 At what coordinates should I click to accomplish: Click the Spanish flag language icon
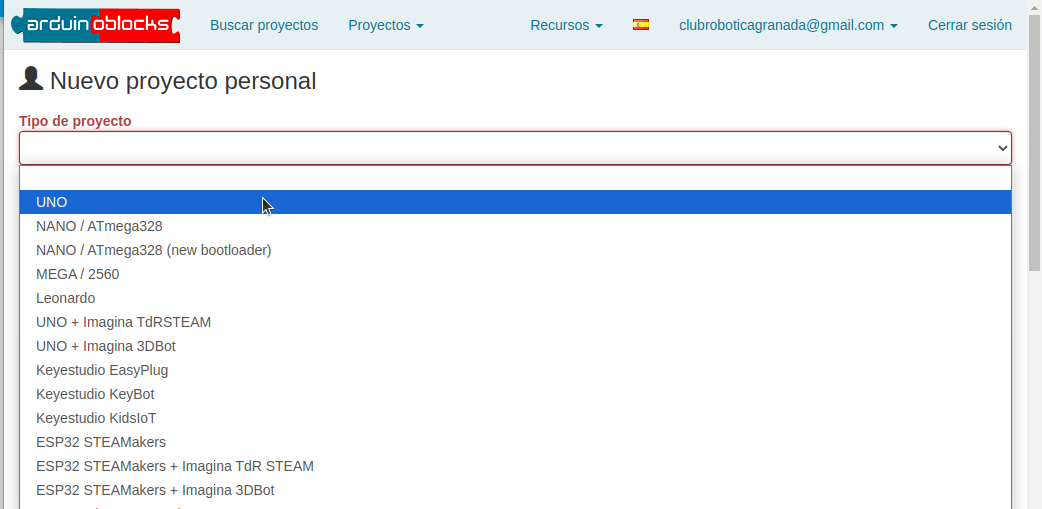pos(641,25)
